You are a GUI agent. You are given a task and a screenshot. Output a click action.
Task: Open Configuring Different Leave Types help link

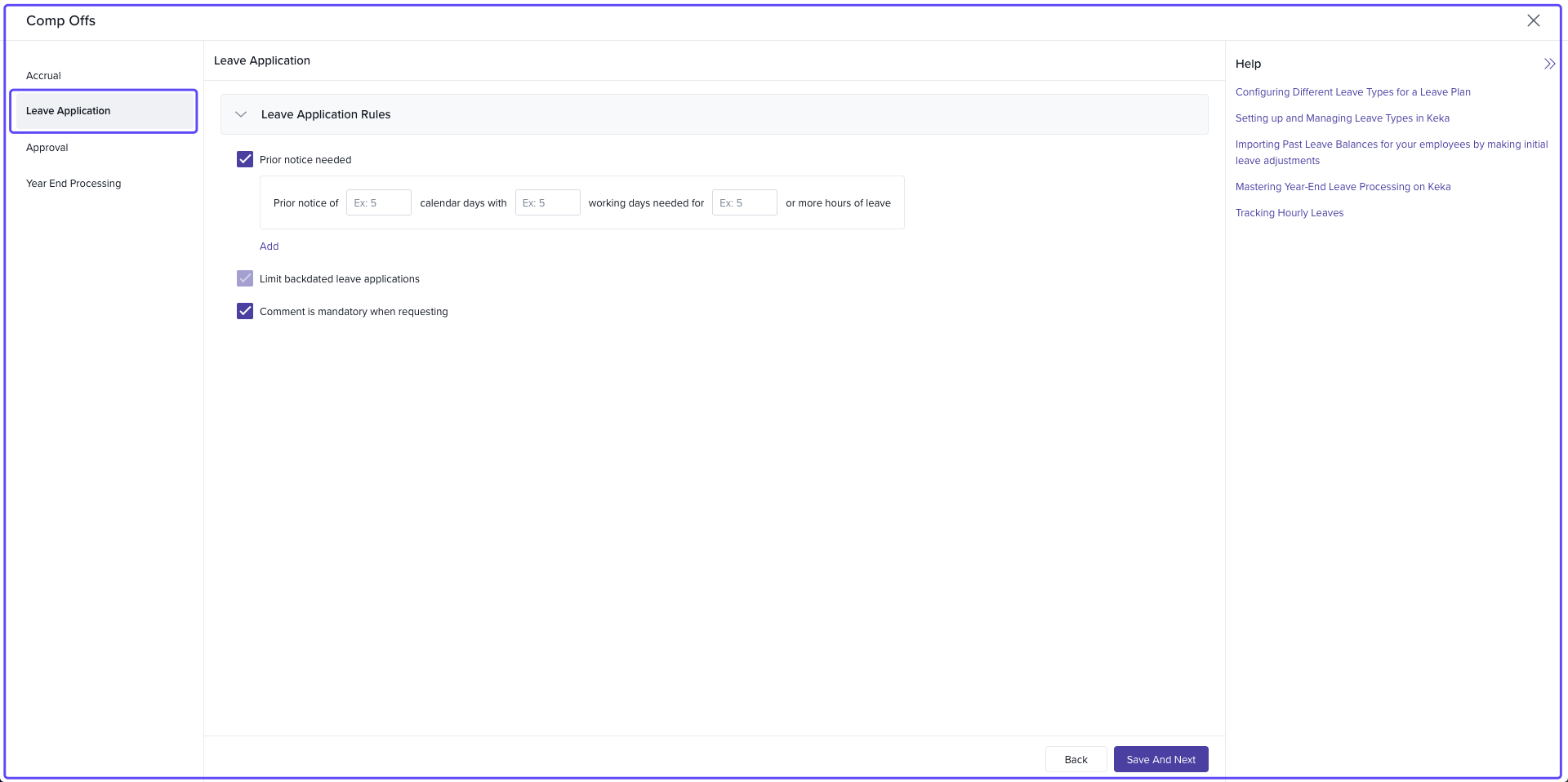1352,92
